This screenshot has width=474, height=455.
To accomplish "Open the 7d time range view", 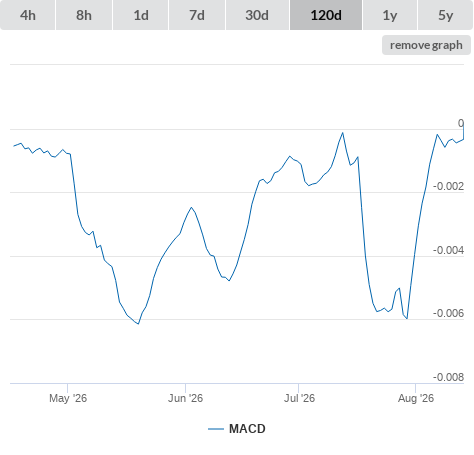I will (x=197, y=15).
